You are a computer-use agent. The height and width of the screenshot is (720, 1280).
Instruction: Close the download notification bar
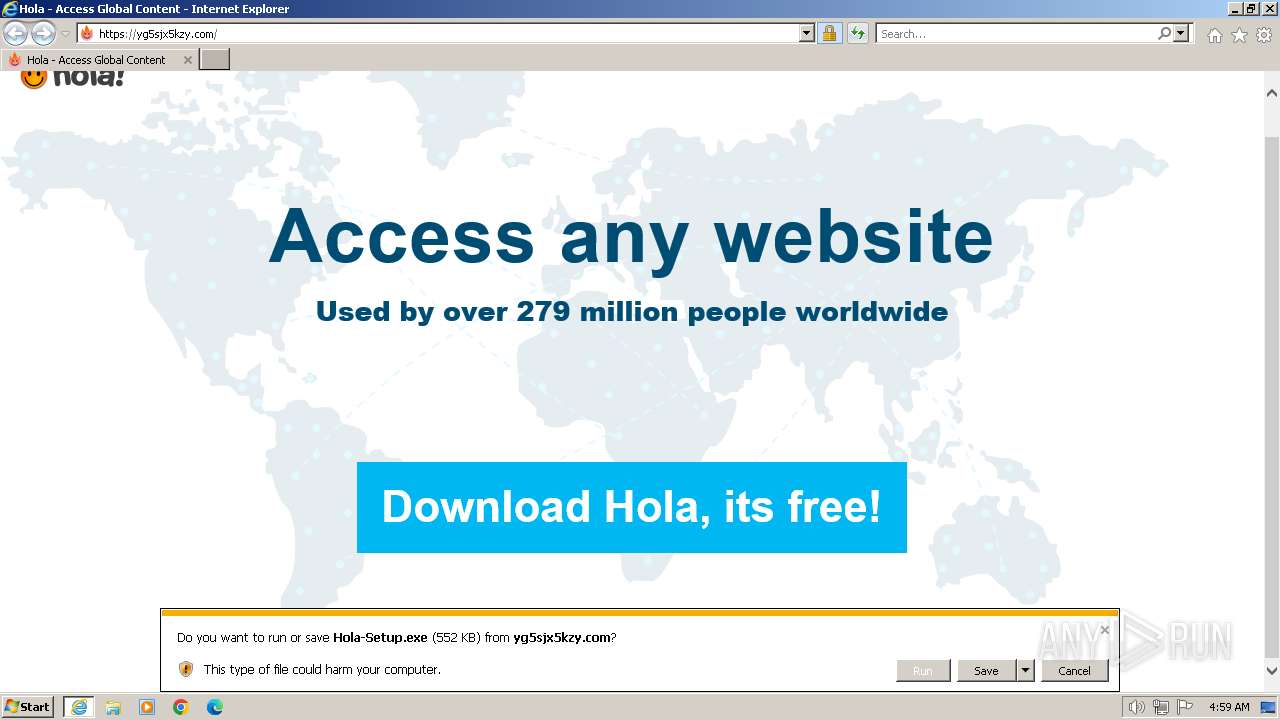[1104, 630]
